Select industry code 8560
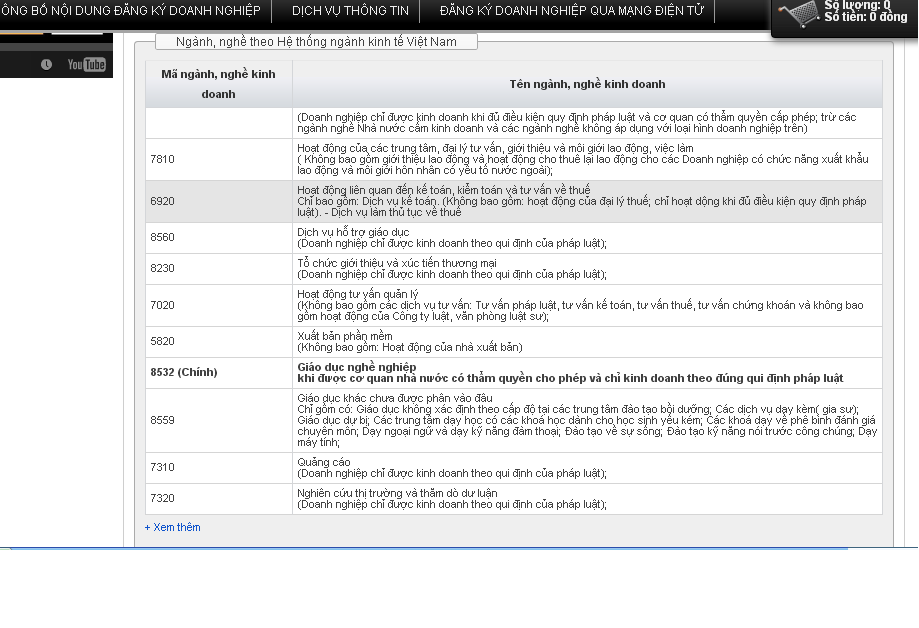The image size is (919, 628). (x=162, y=237)
